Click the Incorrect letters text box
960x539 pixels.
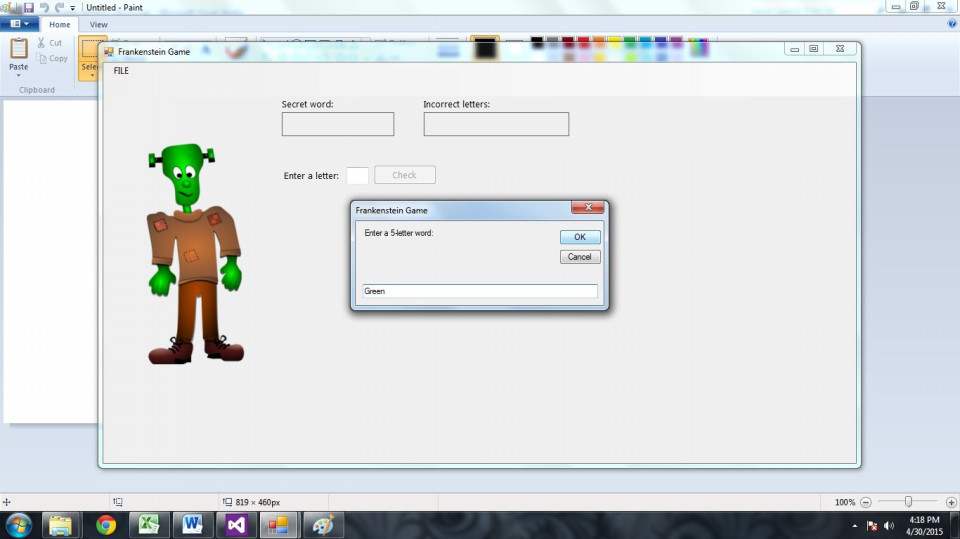pyautogui.click(x=496, y=124)
